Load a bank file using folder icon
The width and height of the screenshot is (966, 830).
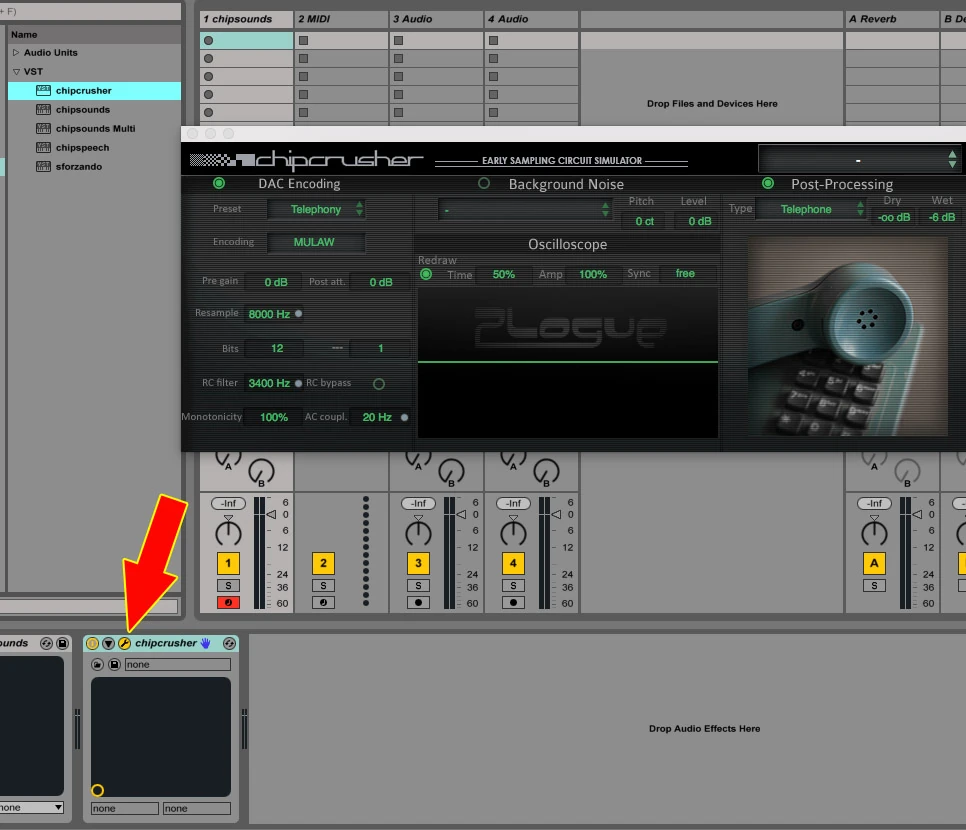click(x=98, y=663)
